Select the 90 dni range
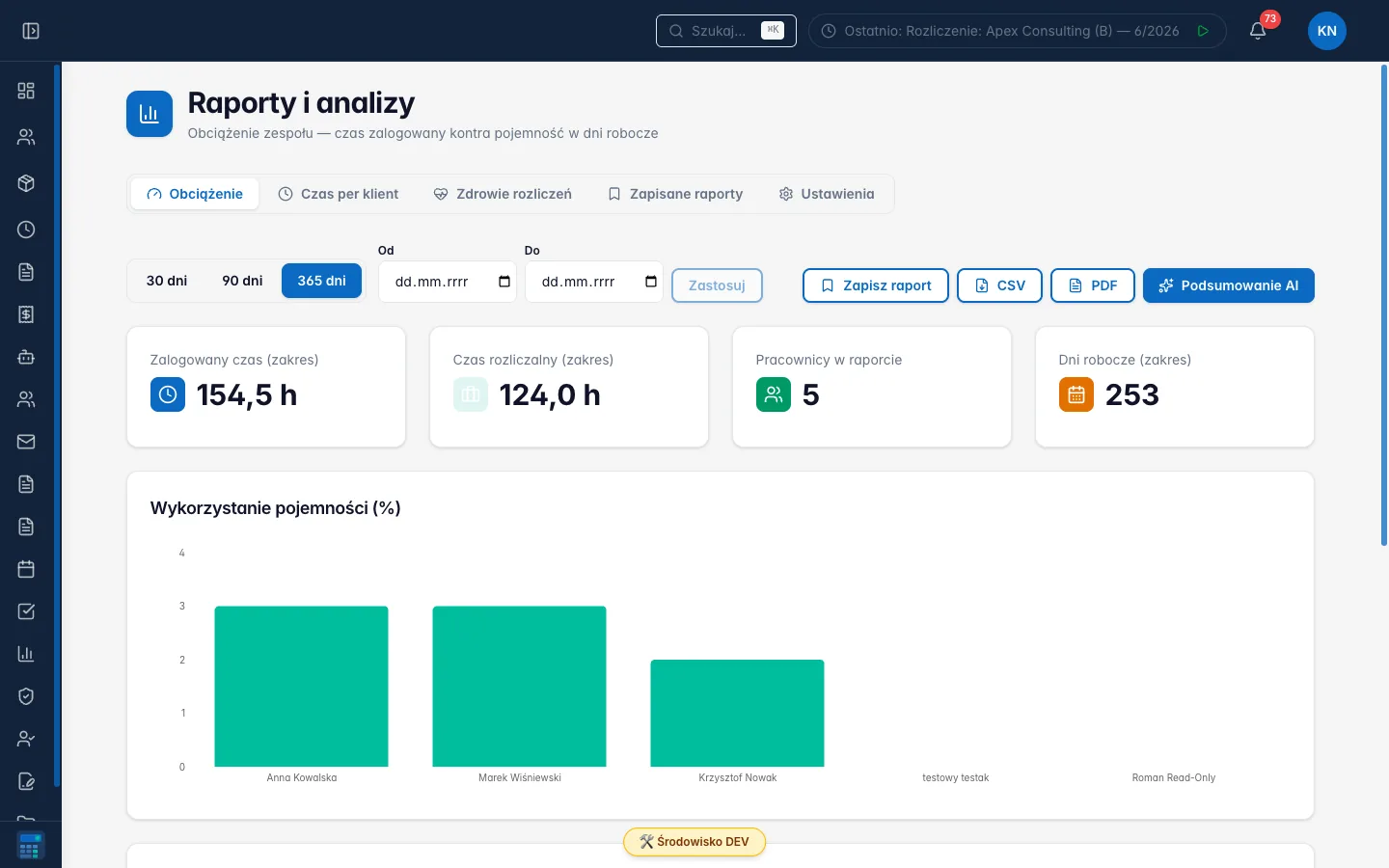The width and height of the screenshot is (1389, 868). [x=242, y=281]
